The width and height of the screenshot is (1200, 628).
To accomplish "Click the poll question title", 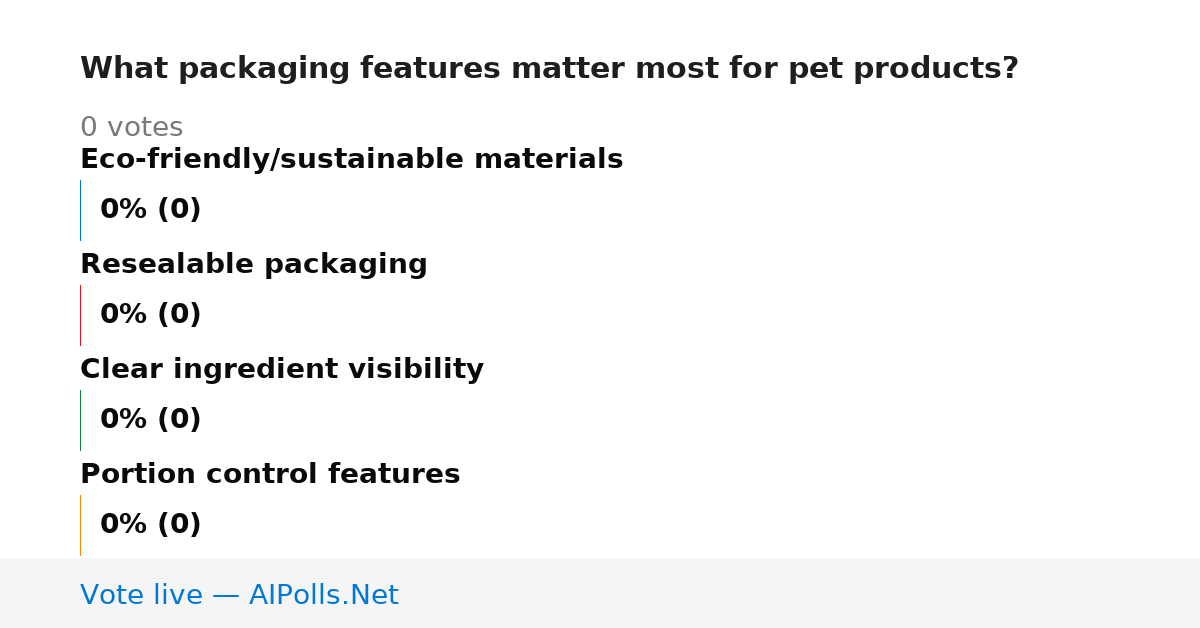I will (x=549, y=69).
